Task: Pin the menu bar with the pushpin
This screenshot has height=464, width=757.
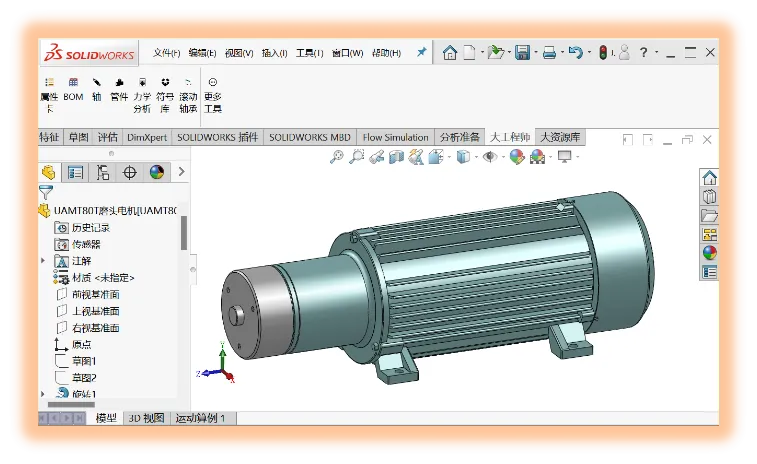Action: coord(422,52)
